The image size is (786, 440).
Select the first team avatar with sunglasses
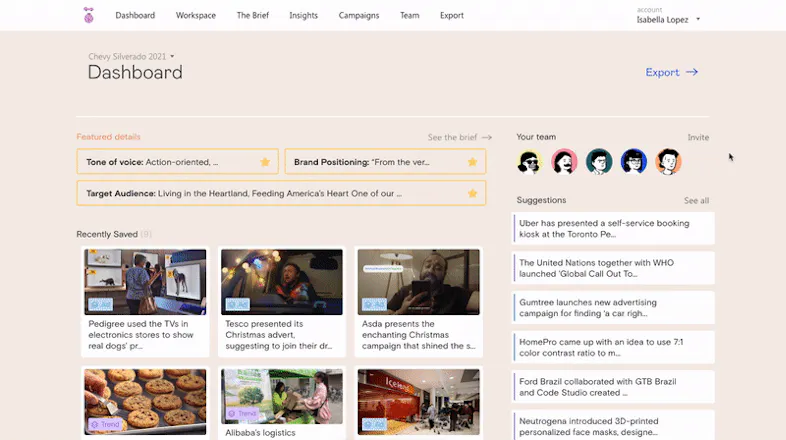coord(529,162)
